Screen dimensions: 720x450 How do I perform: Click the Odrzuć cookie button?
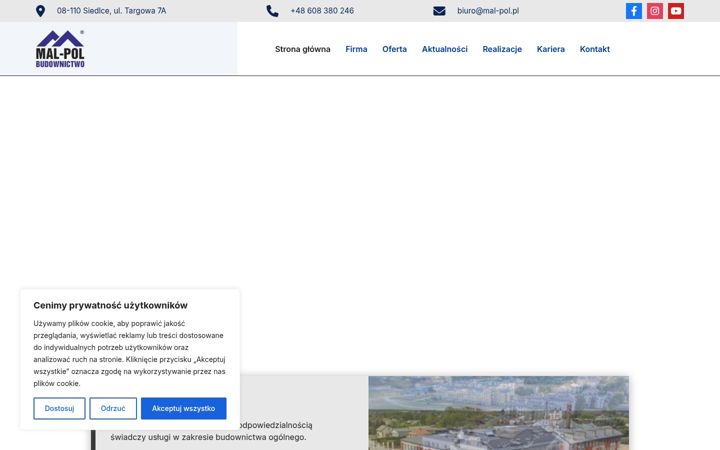tap(113, 408)
